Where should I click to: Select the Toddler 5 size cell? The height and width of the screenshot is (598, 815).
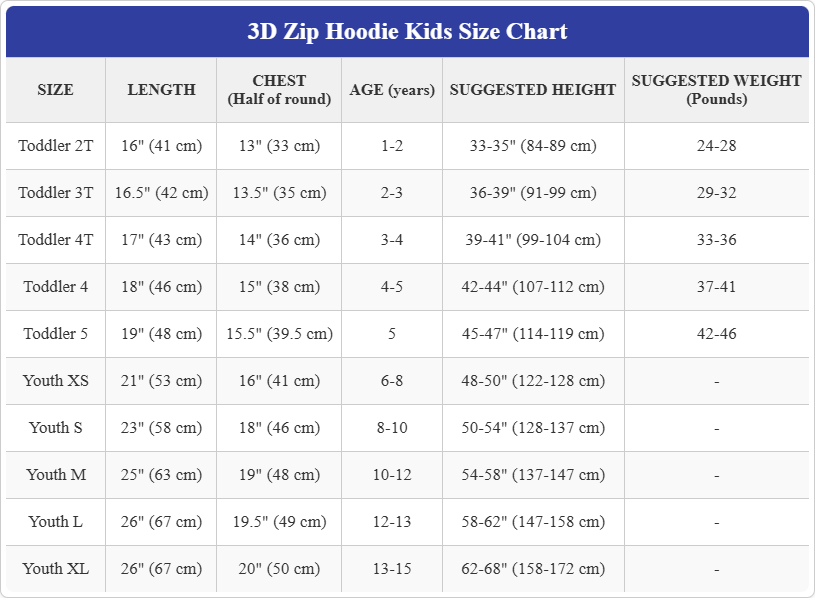(55, 334)
